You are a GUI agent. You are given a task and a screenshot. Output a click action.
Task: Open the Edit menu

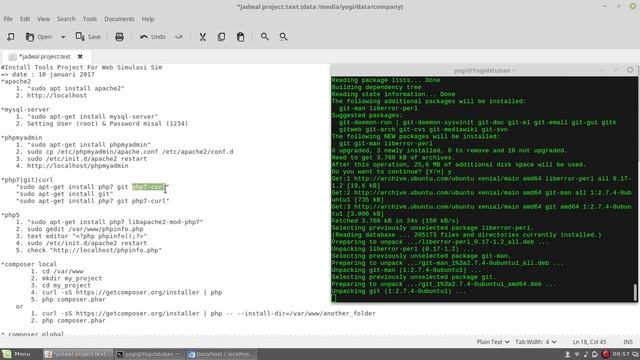pyautogui.click(x=25, y=19)
